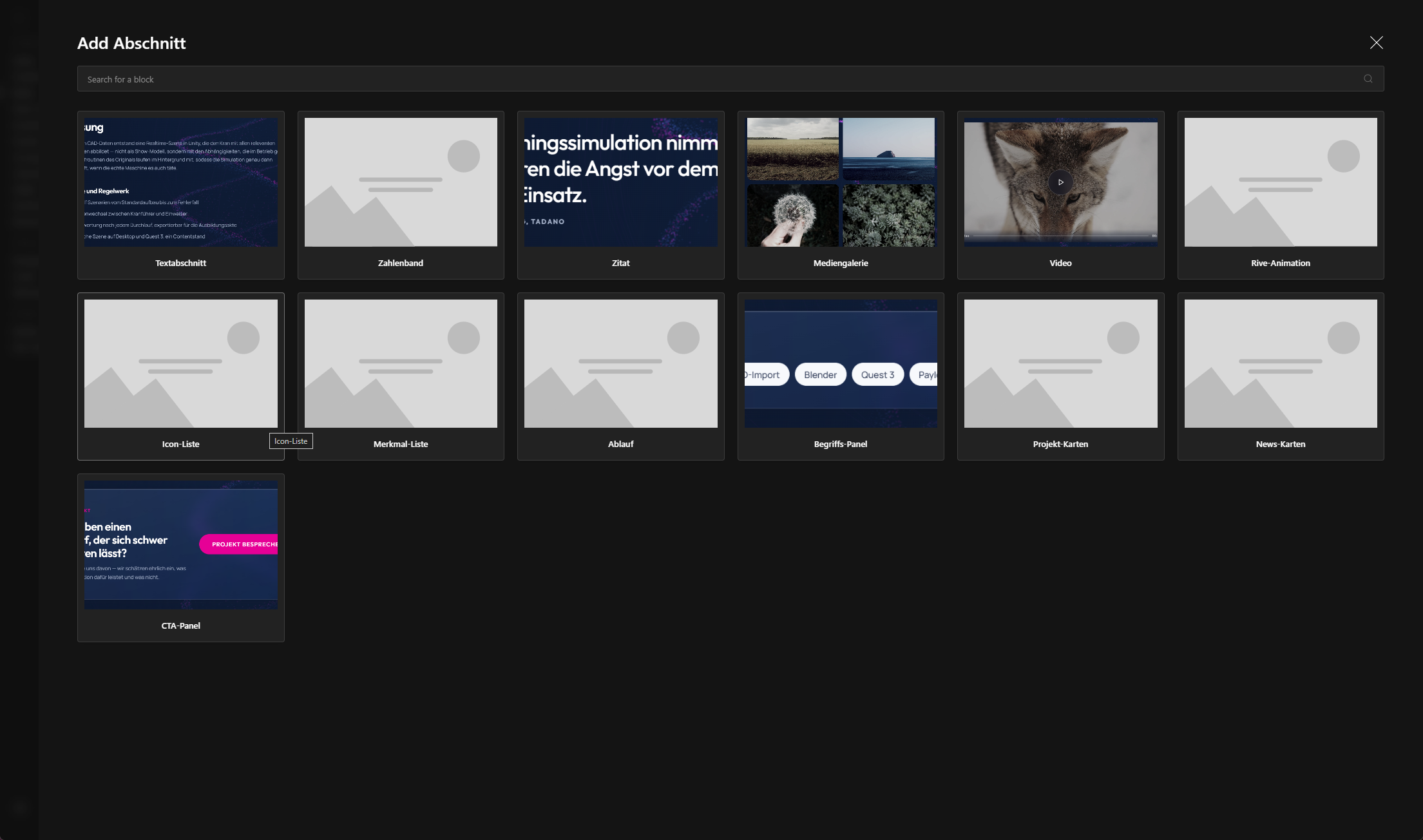Select the Mediengalerie block thumbnail
The image size is (1423, 840).
pyautogui.click(x=841, y=182)
